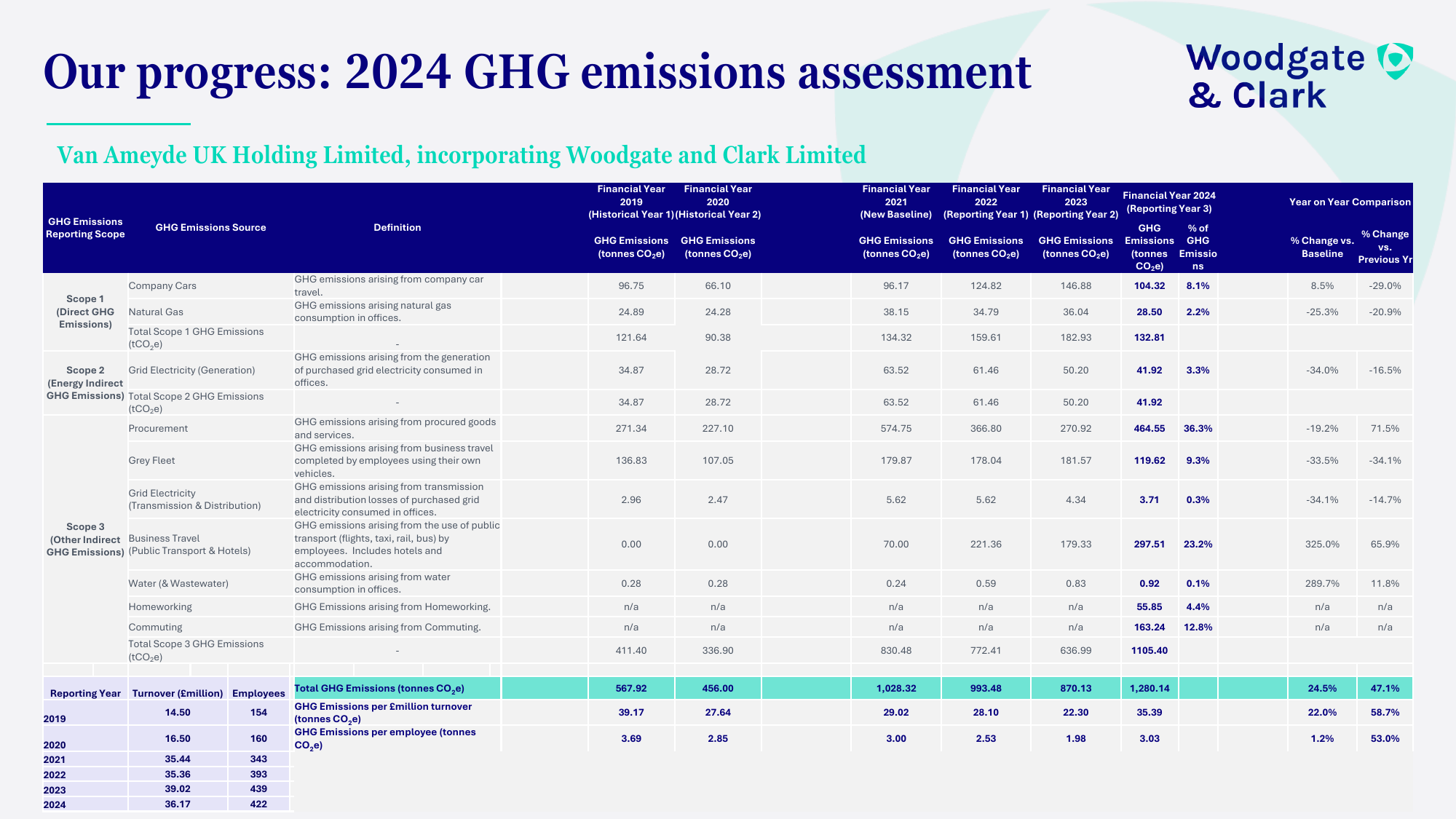Select the 2024 turnover value 36.17
The width and height of the screenshot is (1456, 819).
click(178, 804)
